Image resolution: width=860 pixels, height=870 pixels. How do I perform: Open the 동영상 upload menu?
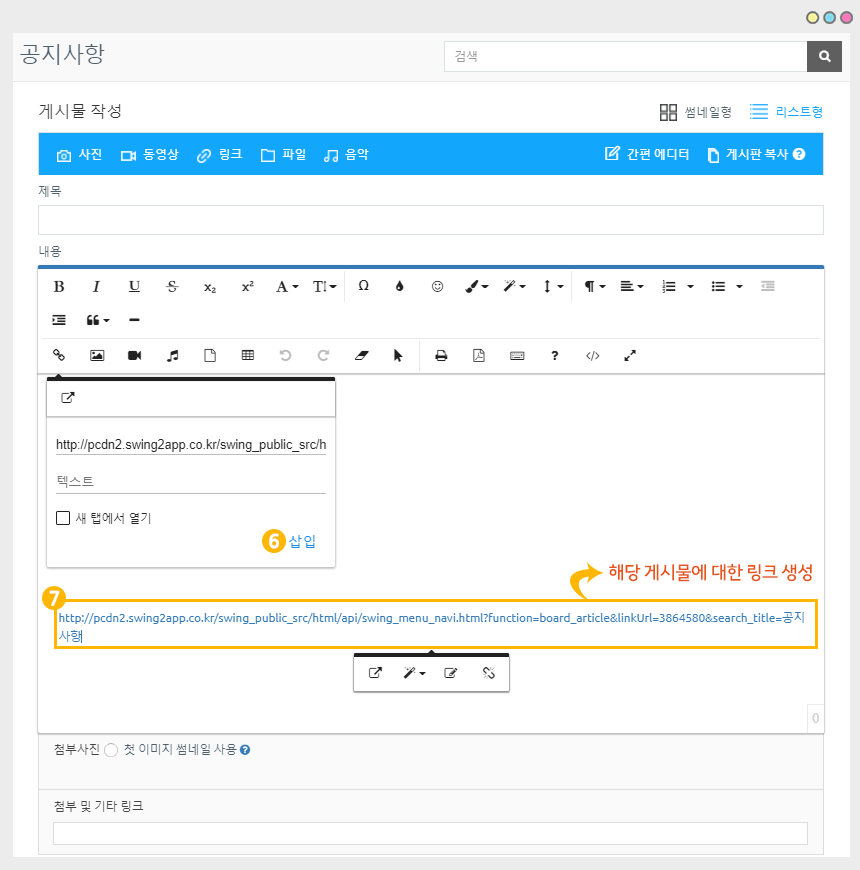pos(149,155)
